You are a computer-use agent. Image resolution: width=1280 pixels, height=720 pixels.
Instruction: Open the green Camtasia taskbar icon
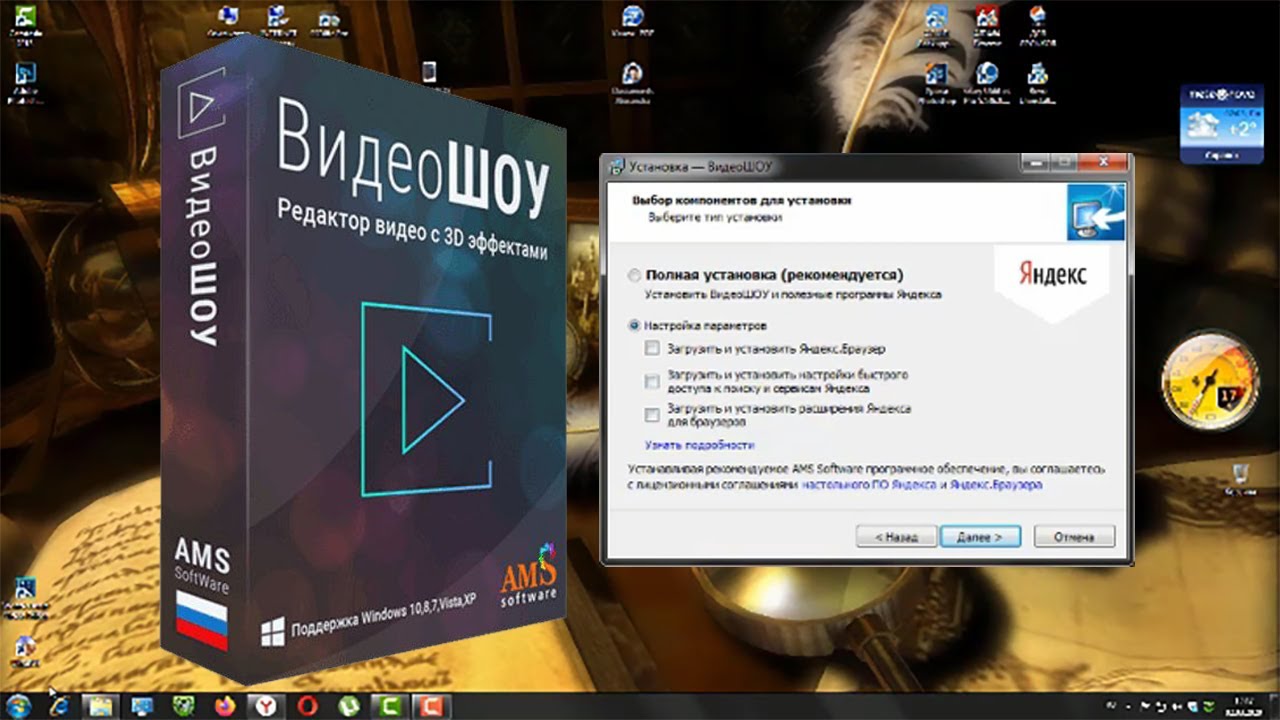click(389, 705)
